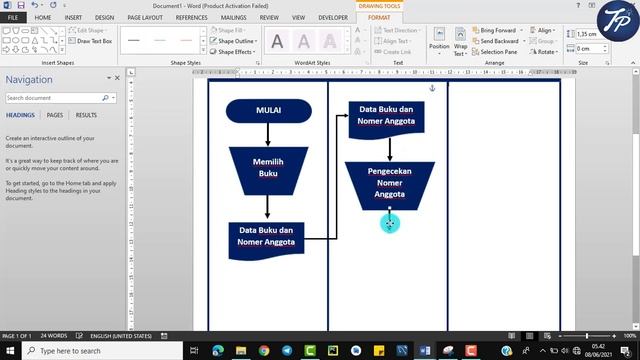Choose the down arrow block shape
This screenshot has width=640, height=360.
click(x=16, y=49)
